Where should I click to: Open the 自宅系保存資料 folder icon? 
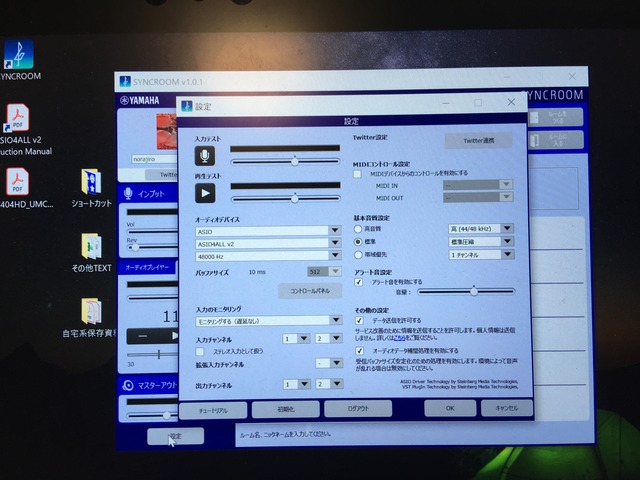click(x=91, y=312)
